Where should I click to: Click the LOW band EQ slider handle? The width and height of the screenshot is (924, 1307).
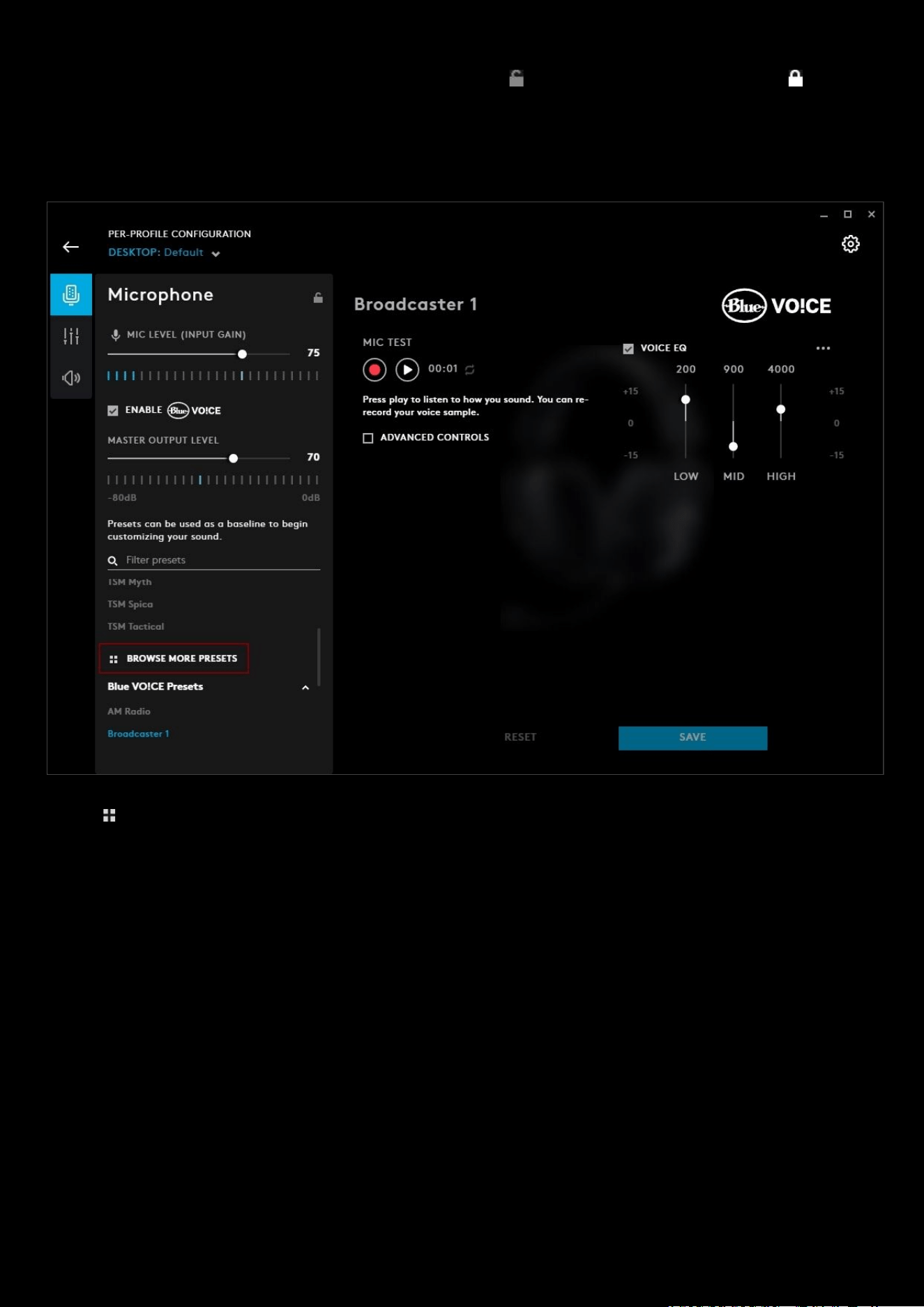click(686, 400)
